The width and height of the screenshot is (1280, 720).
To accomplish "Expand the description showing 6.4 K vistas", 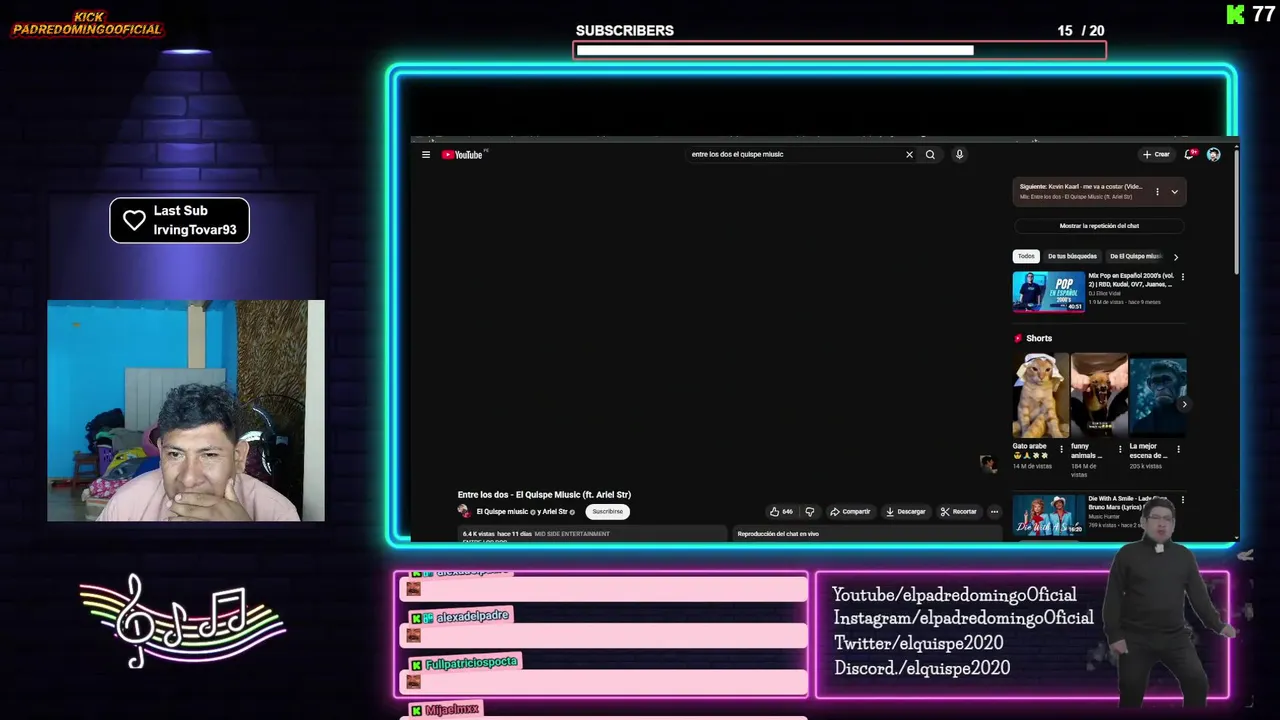I will point(593,534).
